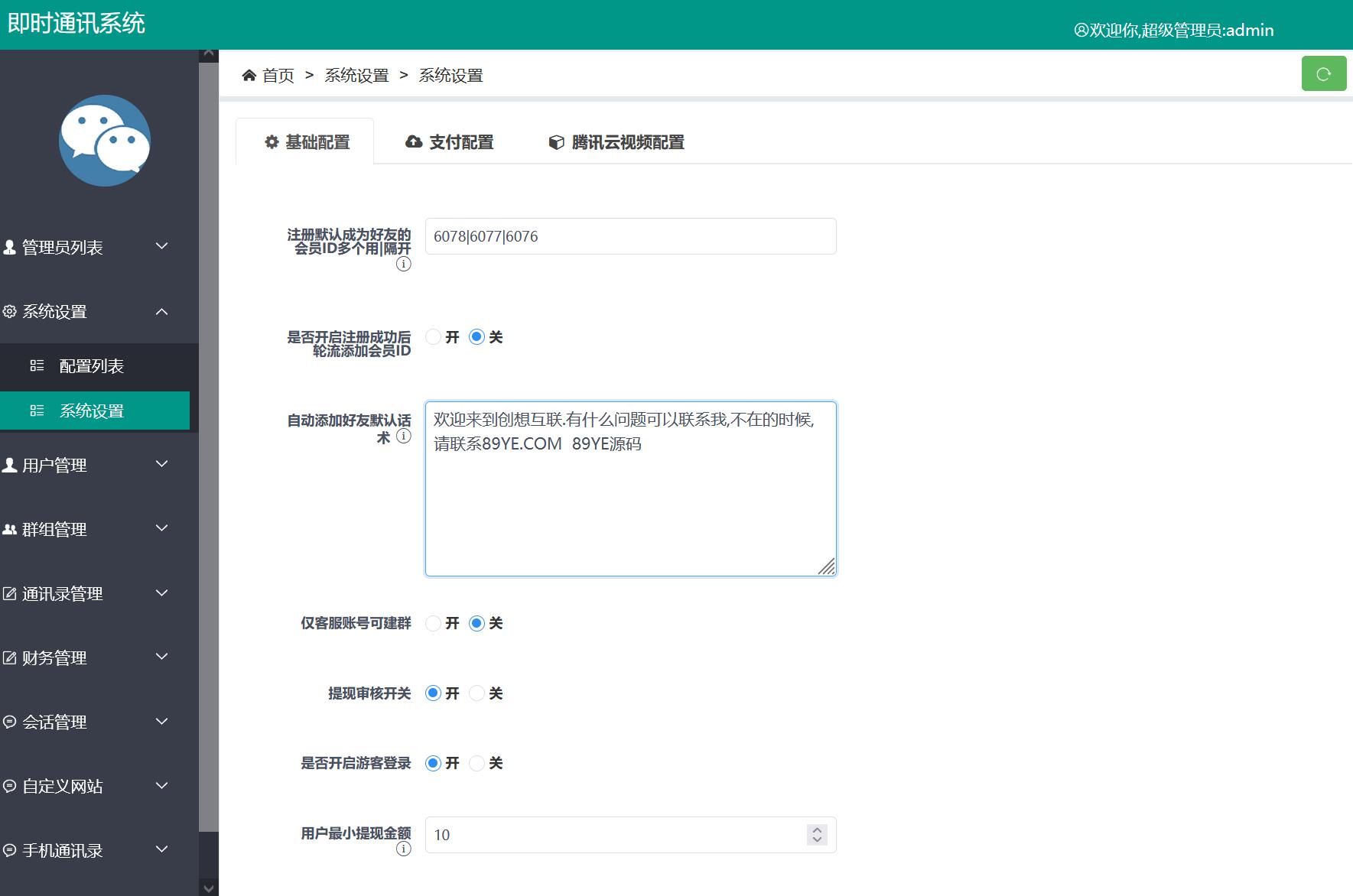Click first 系统设置 breadcrumb link
This screenshot has height=896, width=1353.
356,76
